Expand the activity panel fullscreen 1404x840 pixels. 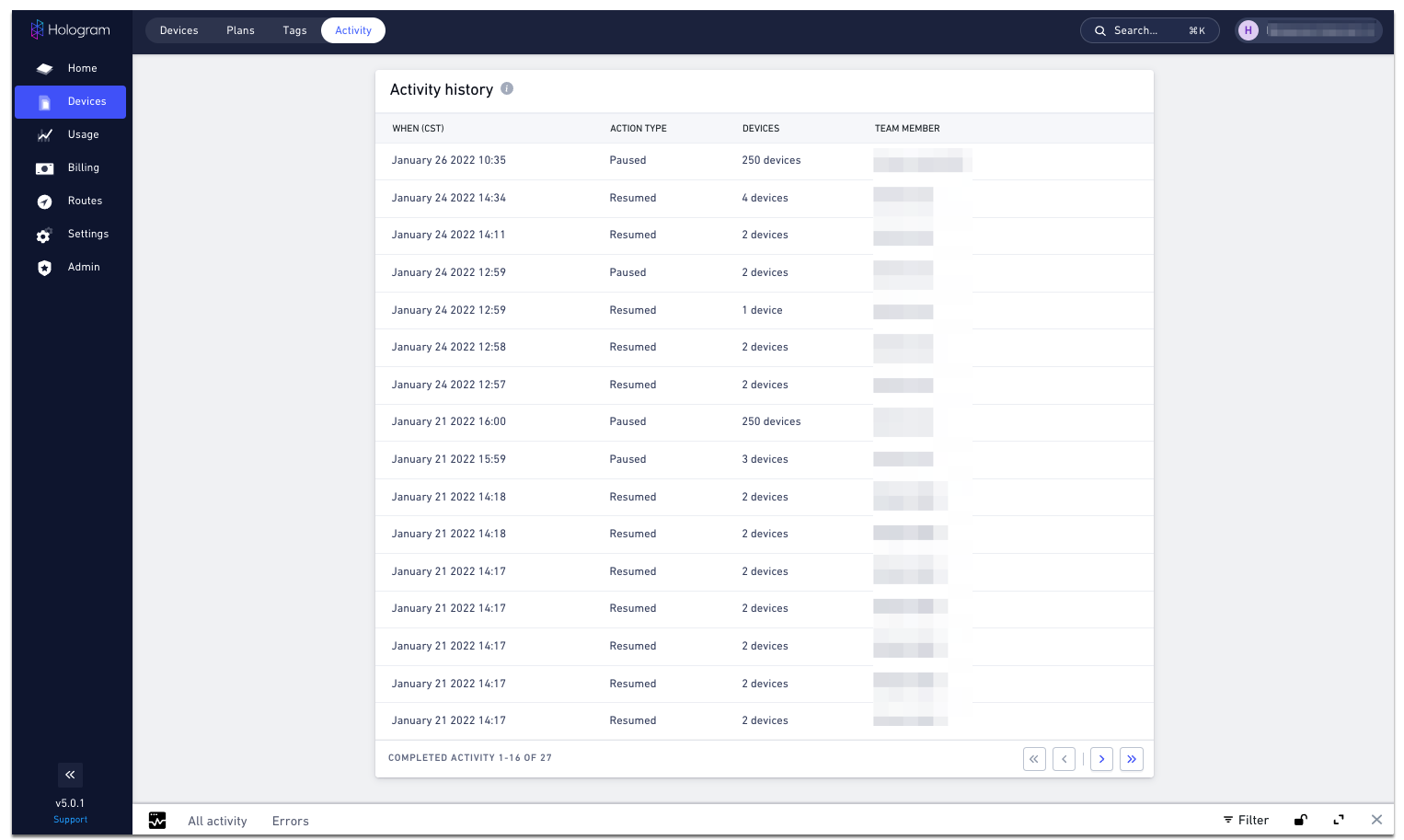point(1339,820)
